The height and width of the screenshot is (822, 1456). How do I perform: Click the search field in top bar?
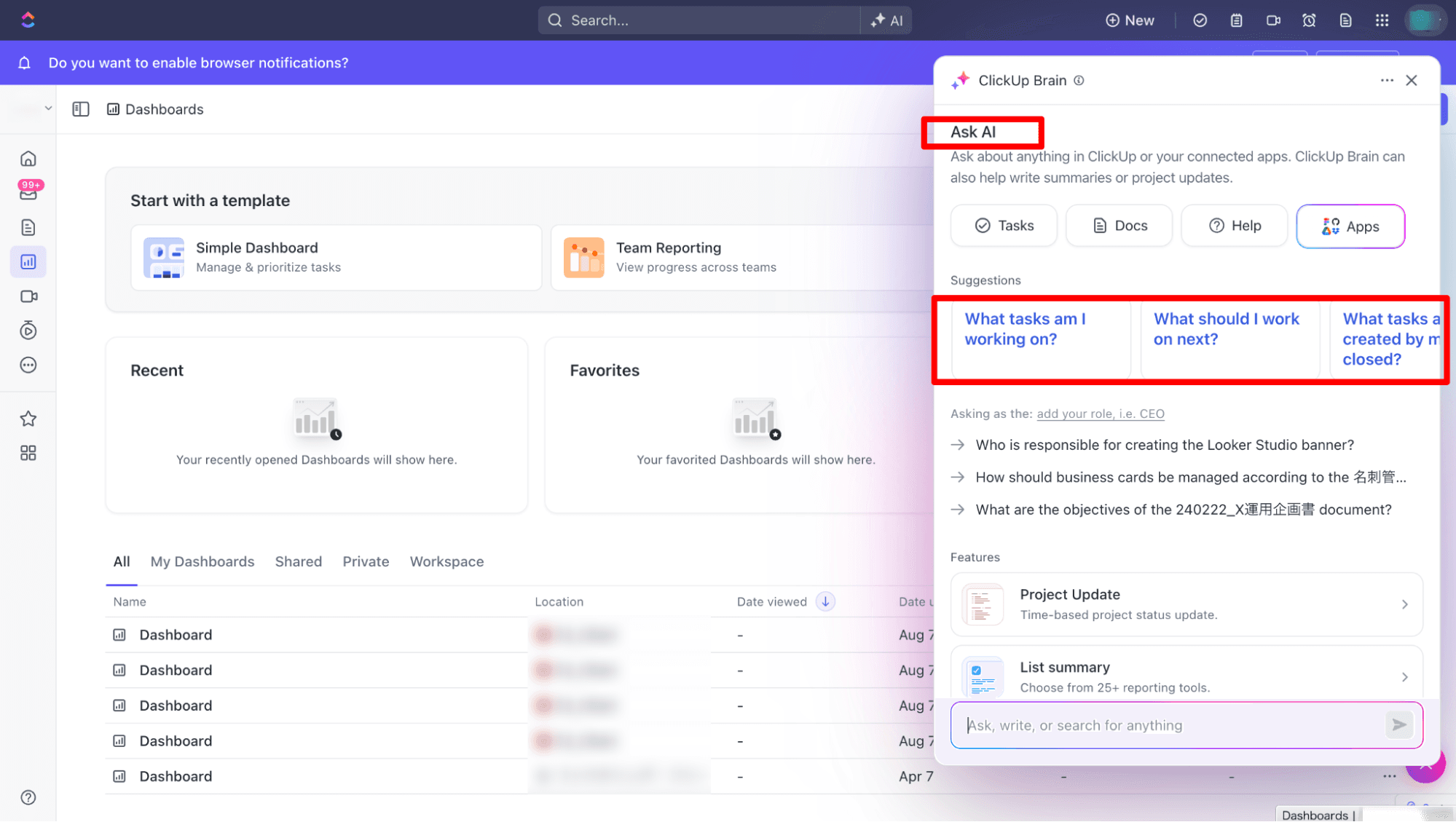pos(699,20)
